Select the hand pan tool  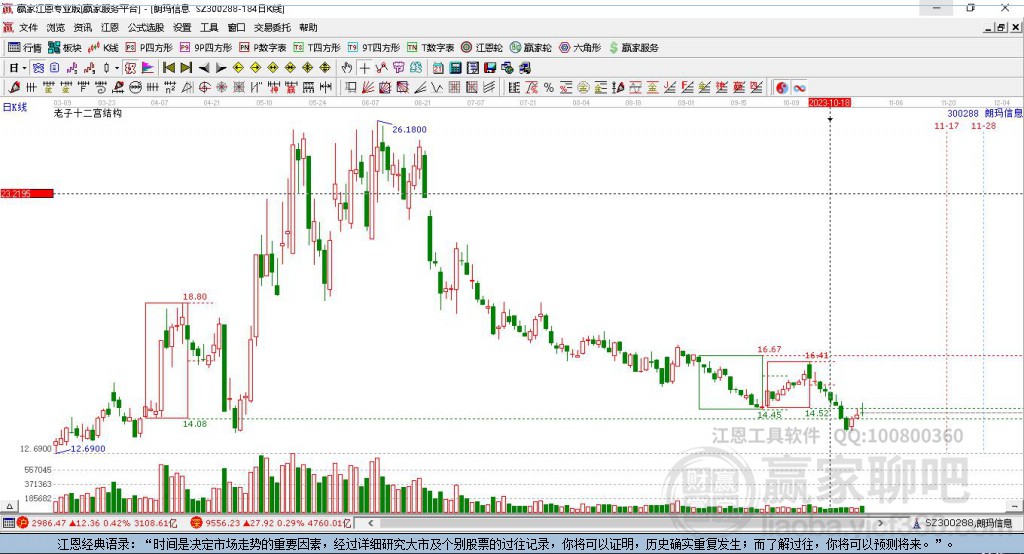pyautogui.click(x=347, y=68)
